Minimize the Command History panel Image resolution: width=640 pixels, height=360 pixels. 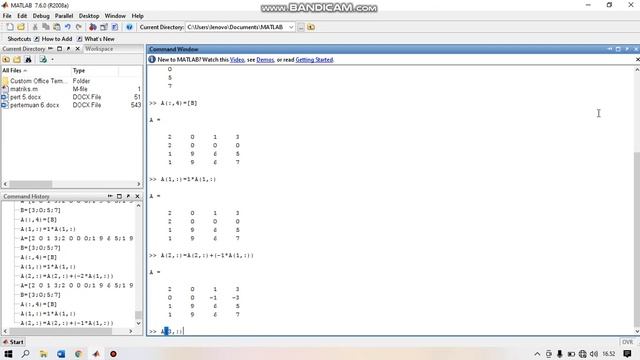tap(110, 196)
